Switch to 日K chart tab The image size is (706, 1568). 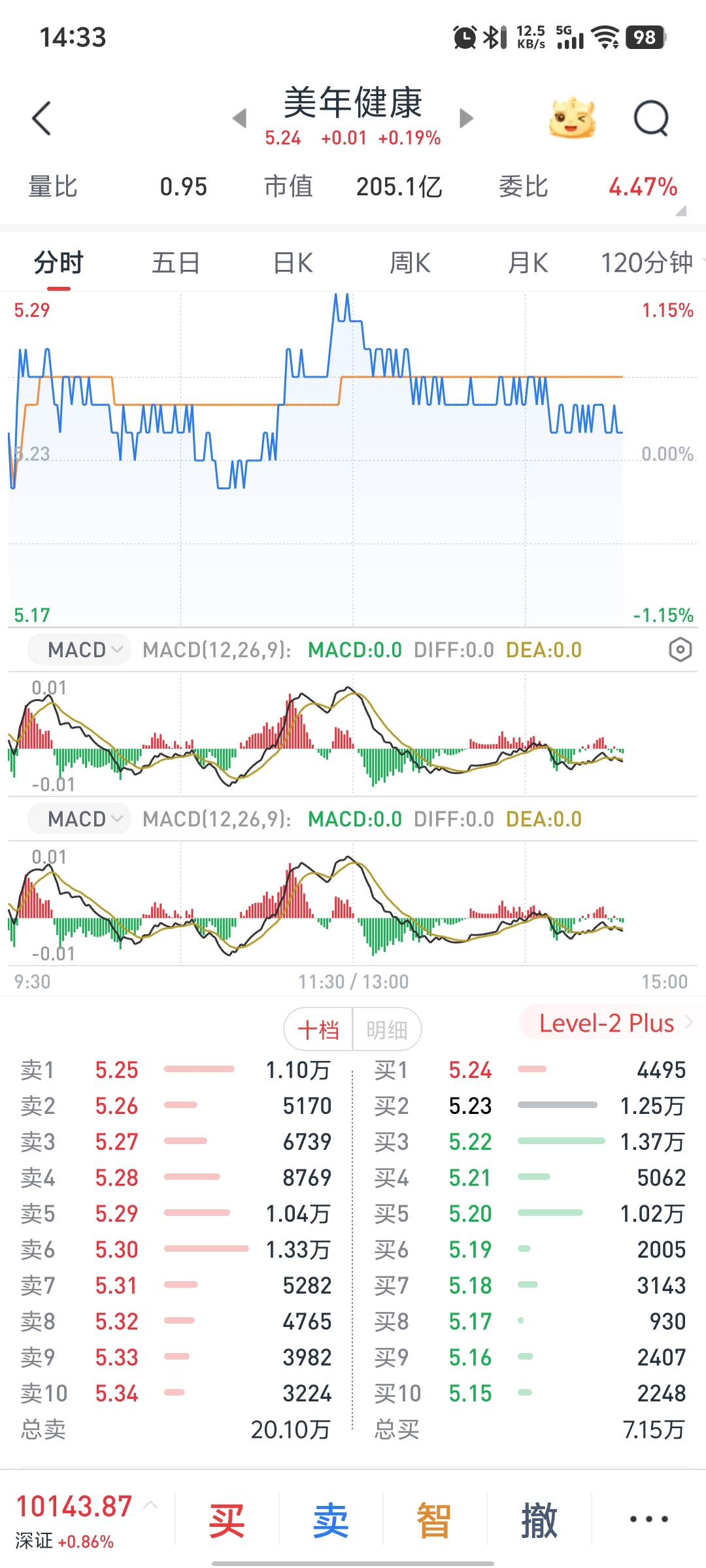coord(293,263)
